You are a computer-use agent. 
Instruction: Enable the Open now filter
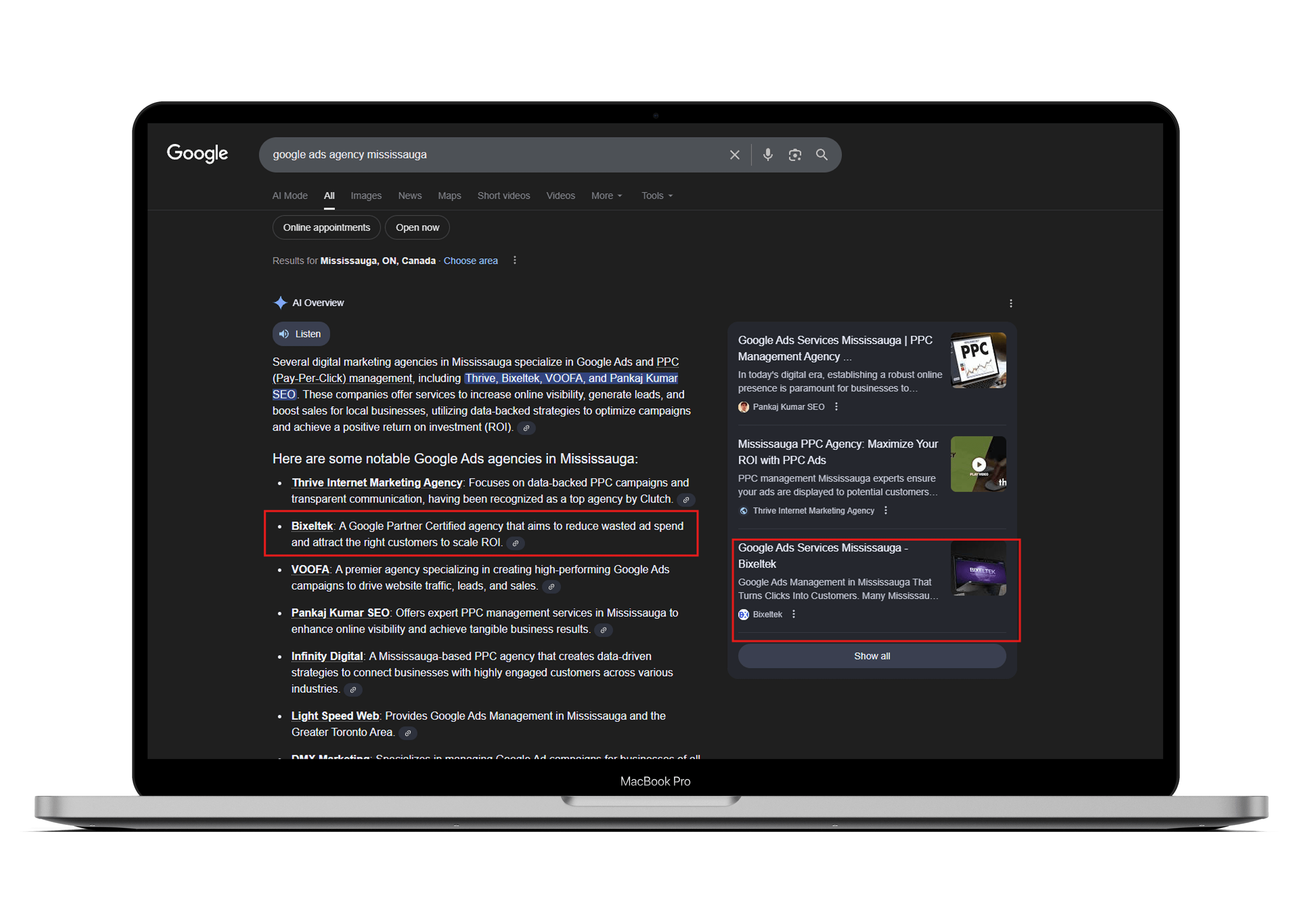(417, 227)
